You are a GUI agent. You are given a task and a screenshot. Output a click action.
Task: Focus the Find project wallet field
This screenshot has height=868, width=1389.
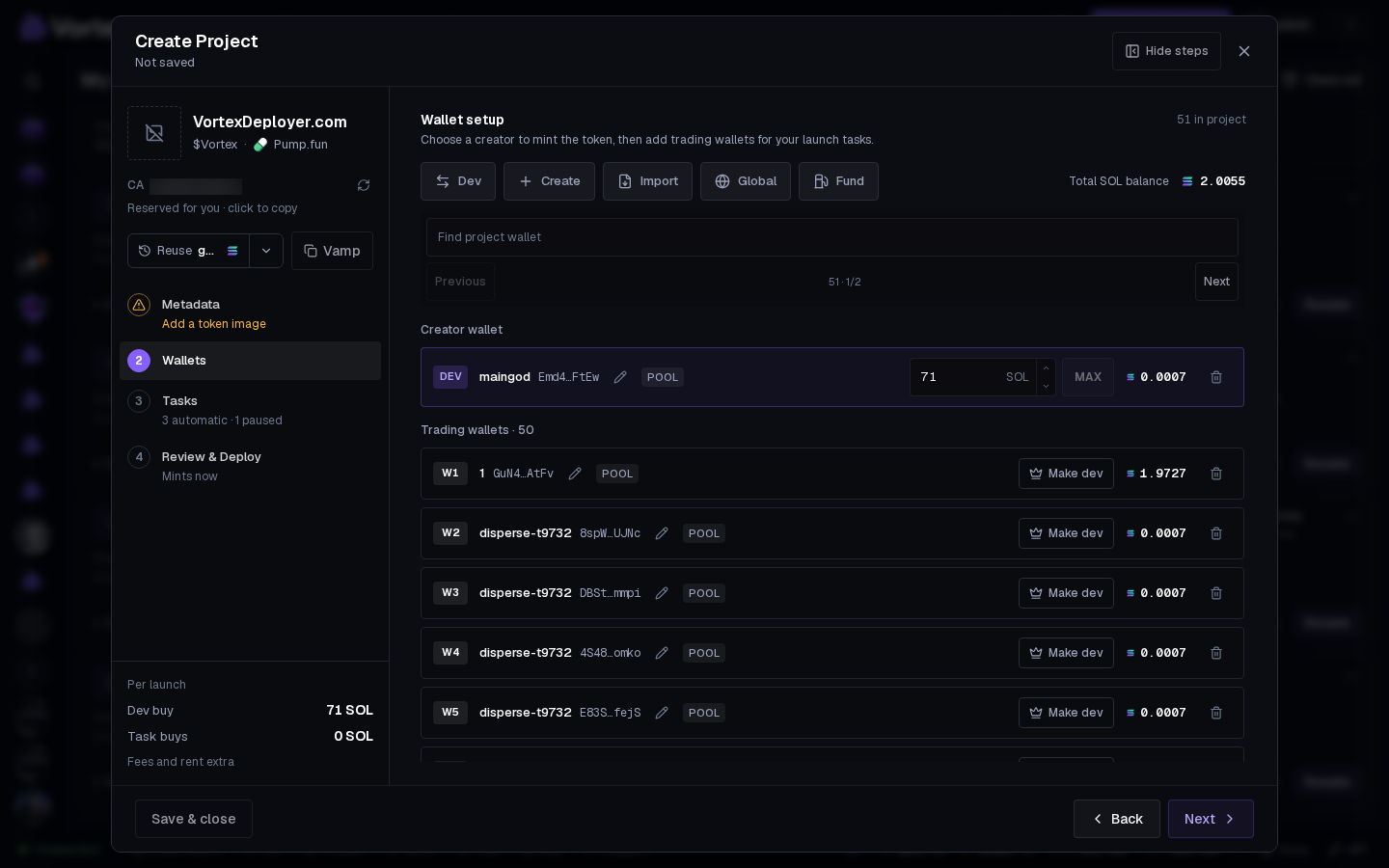(x=832, y=237)
